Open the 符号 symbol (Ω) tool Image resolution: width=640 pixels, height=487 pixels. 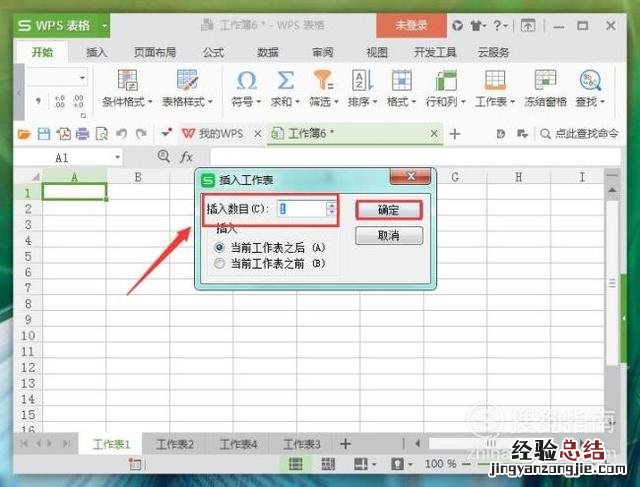pyautogui.click(x=246, y=81)
